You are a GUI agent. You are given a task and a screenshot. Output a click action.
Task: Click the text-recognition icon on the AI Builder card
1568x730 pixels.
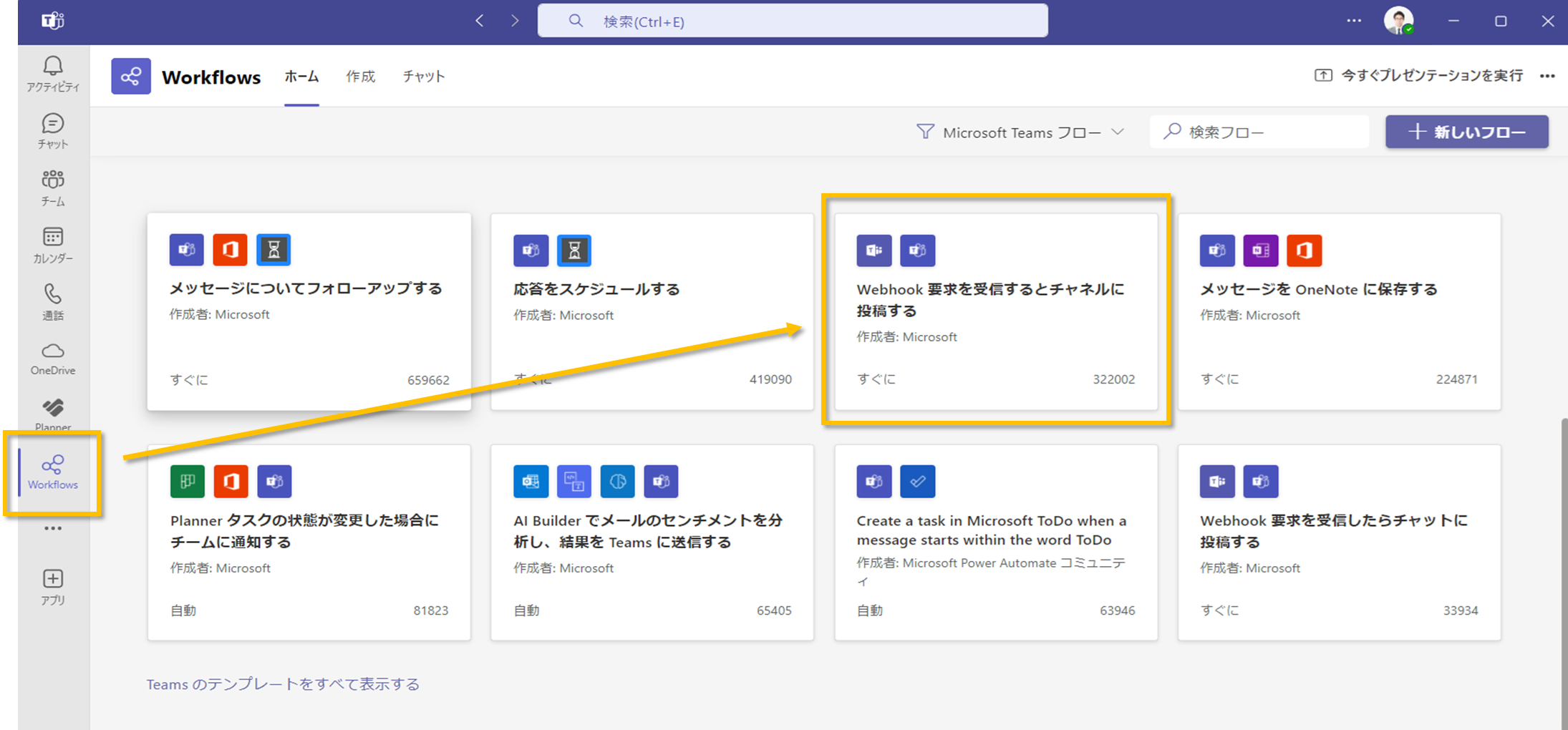[x=574, y=482]
